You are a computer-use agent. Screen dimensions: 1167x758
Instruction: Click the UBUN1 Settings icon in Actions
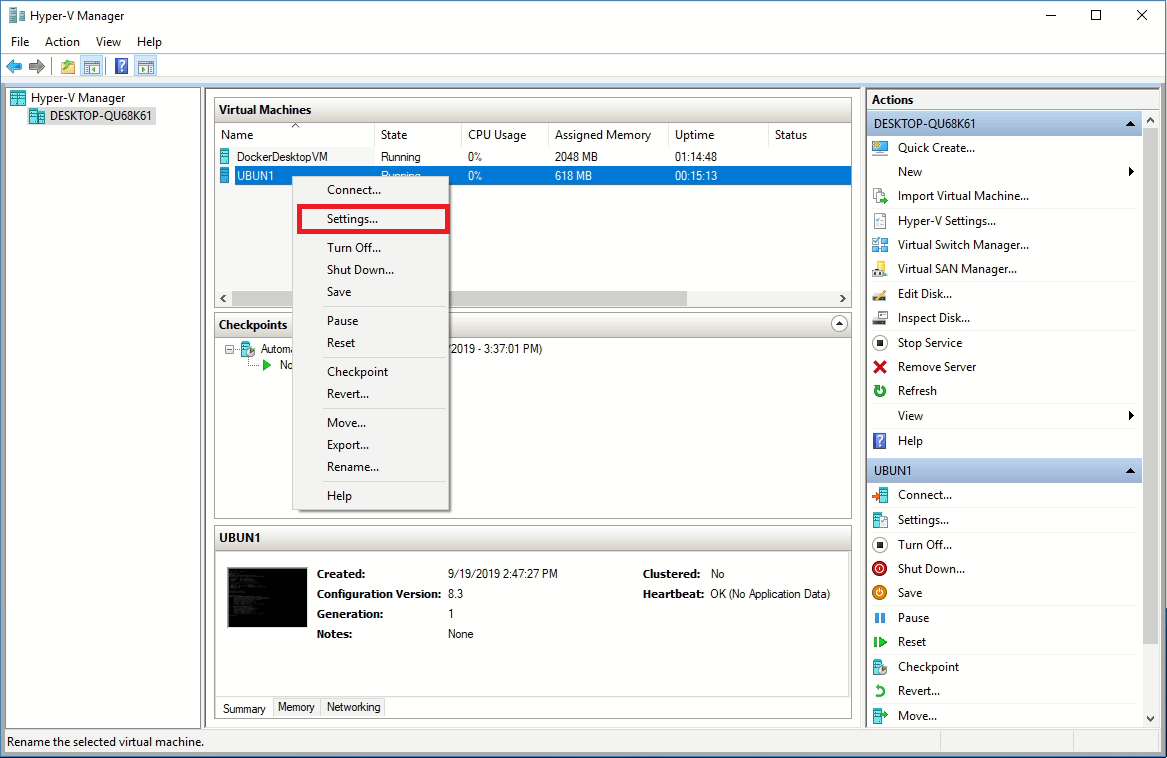880,520
